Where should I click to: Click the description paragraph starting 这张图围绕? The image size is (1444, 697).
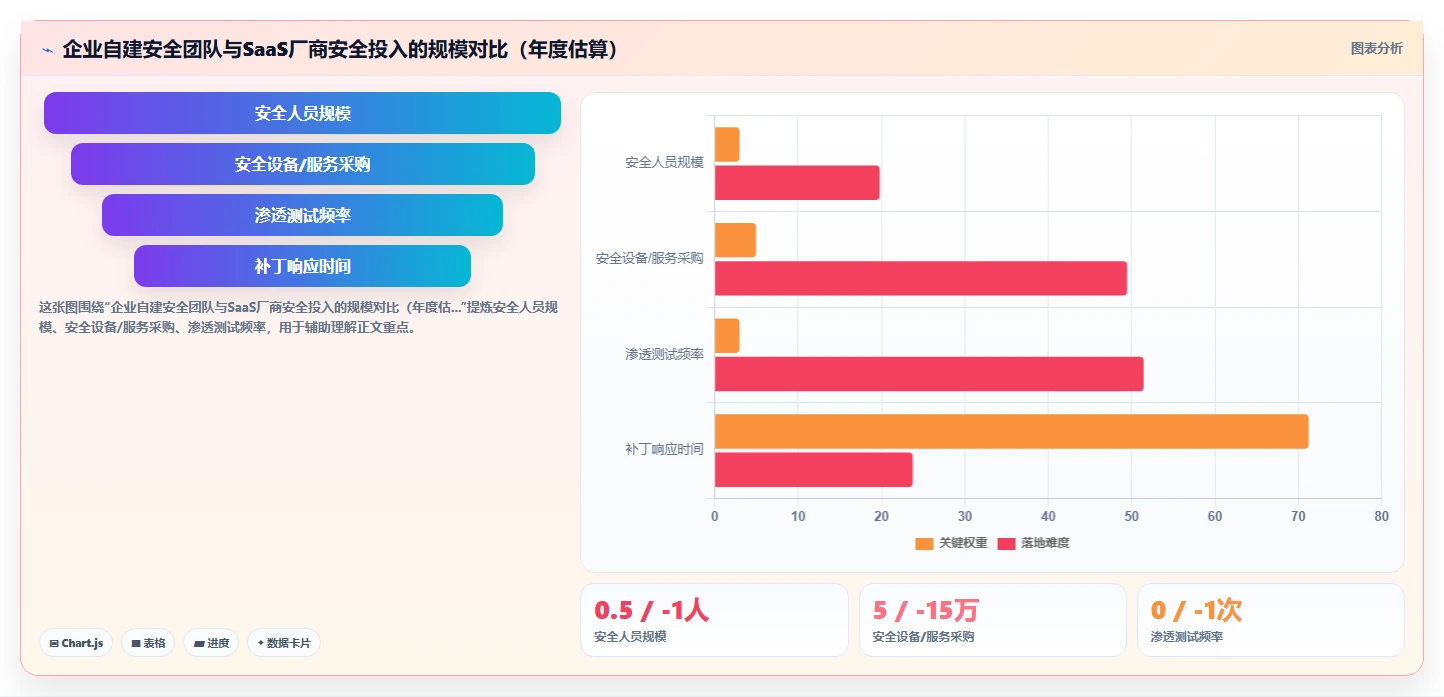(x=298, y=317)
